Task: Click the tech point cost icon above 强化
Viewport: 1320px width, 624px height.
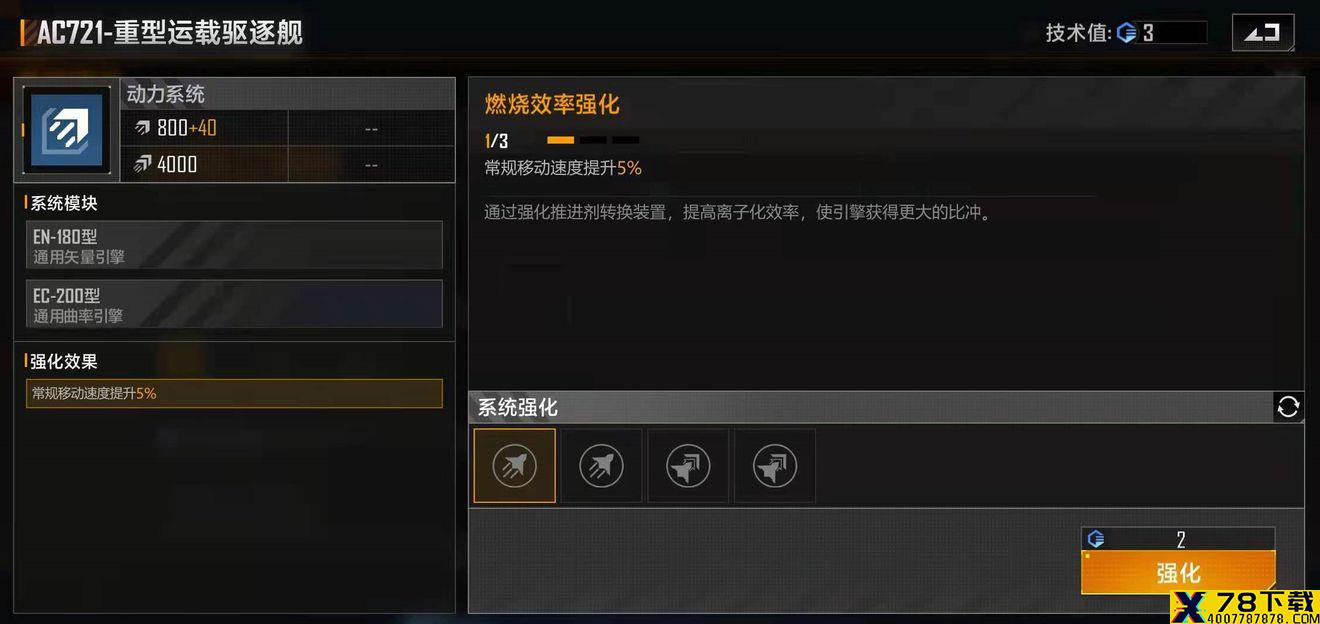Action: [1096, 539]
